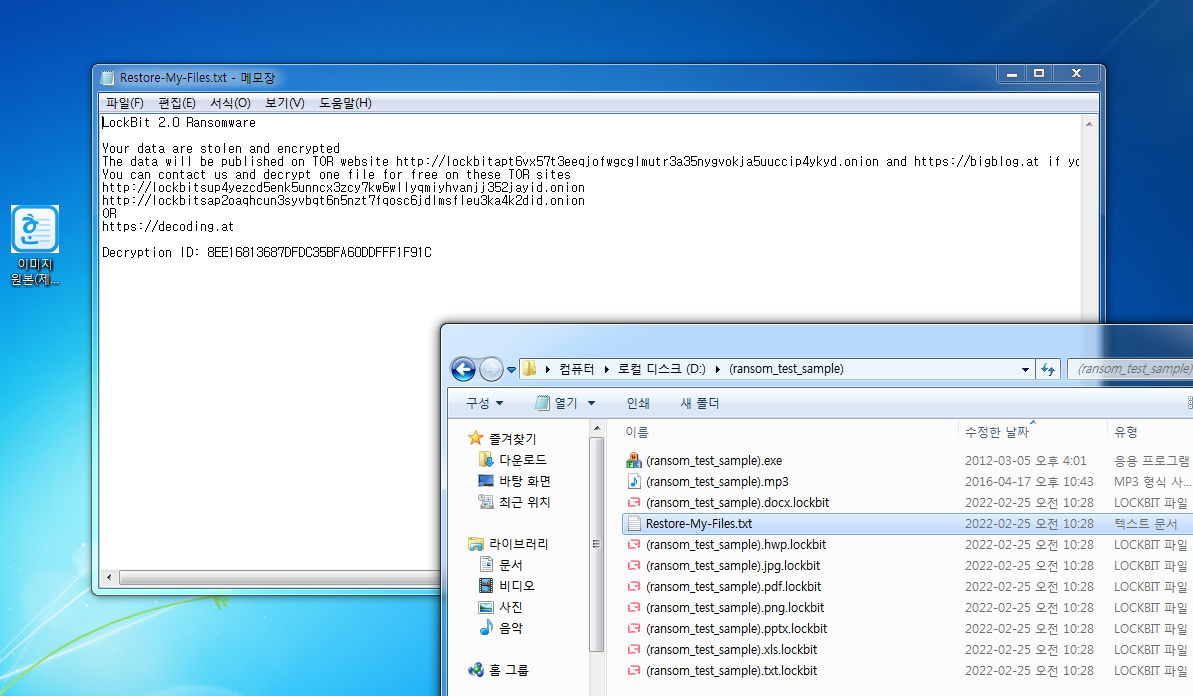Image resolution: width=1193 pixels, height=696 pixels.
Task: Click the Explorer forward arrow button
Action: (x=491, y=370)
